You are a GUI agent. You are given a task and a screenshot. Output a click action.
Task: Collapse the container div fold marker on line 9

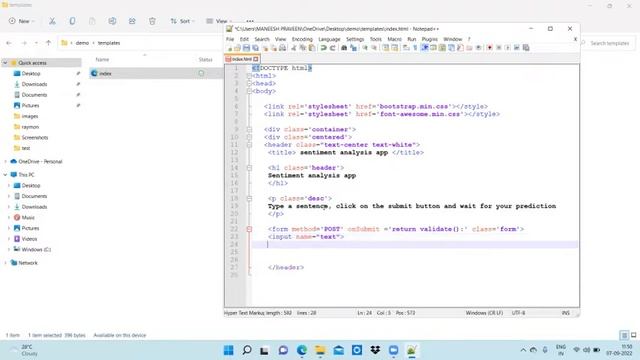[x=249, y=129]
